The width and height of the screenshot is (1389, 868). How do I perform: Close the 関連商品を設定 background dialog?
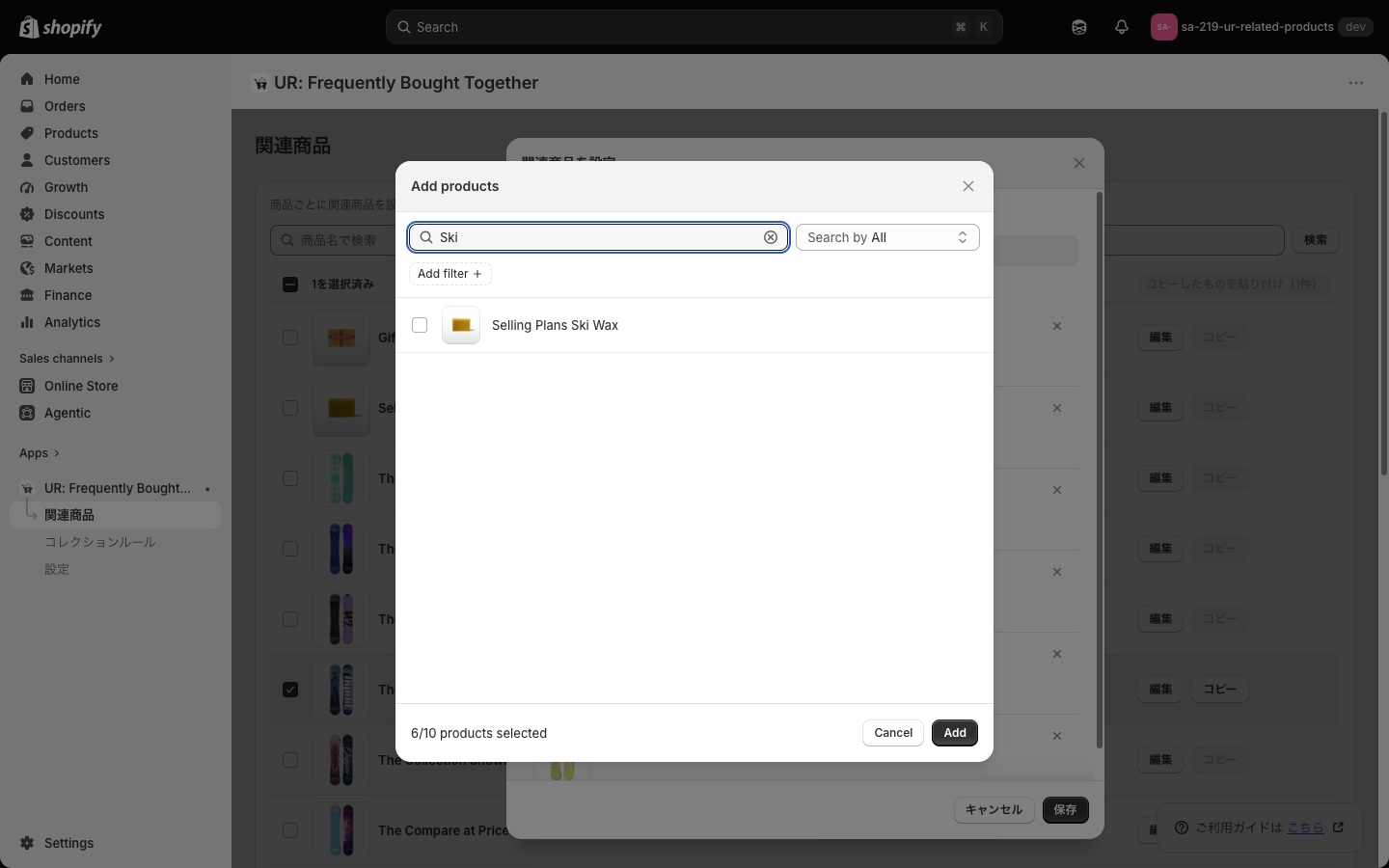pyautogui.click(x=1079, y=163)
